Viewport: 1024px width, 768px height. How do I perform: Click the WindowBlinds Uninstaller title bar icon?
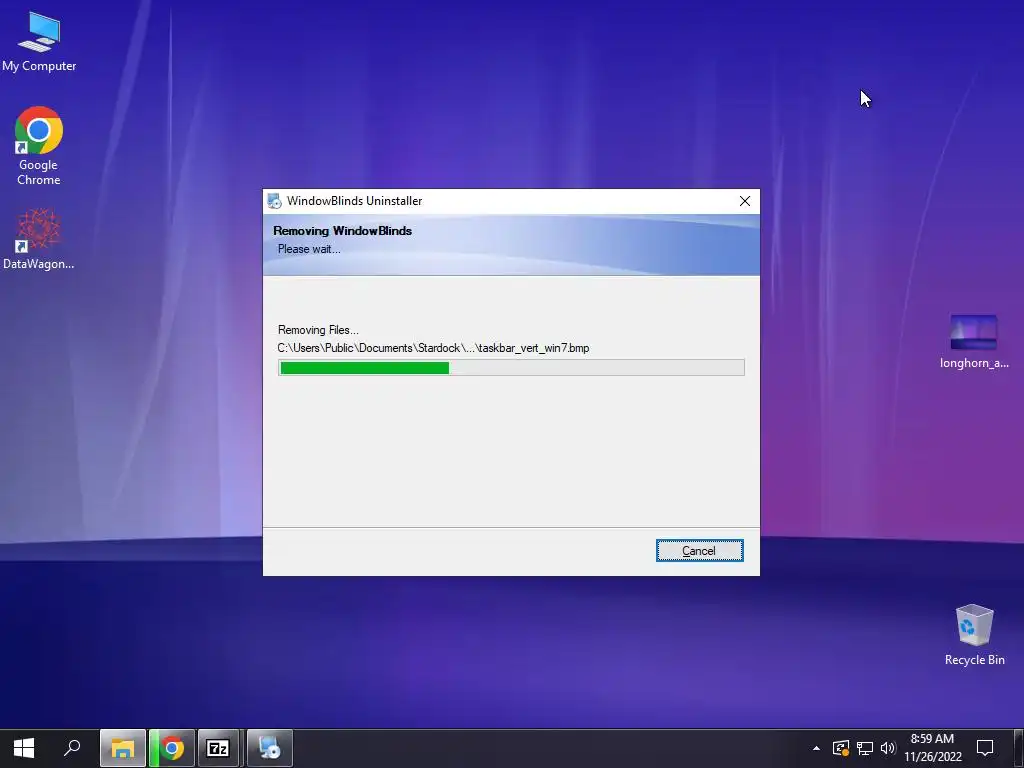[275, 201]
